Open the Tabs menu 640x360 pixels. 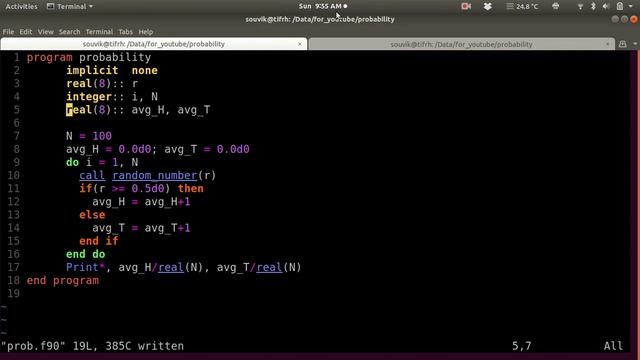[x=125, y=31]
